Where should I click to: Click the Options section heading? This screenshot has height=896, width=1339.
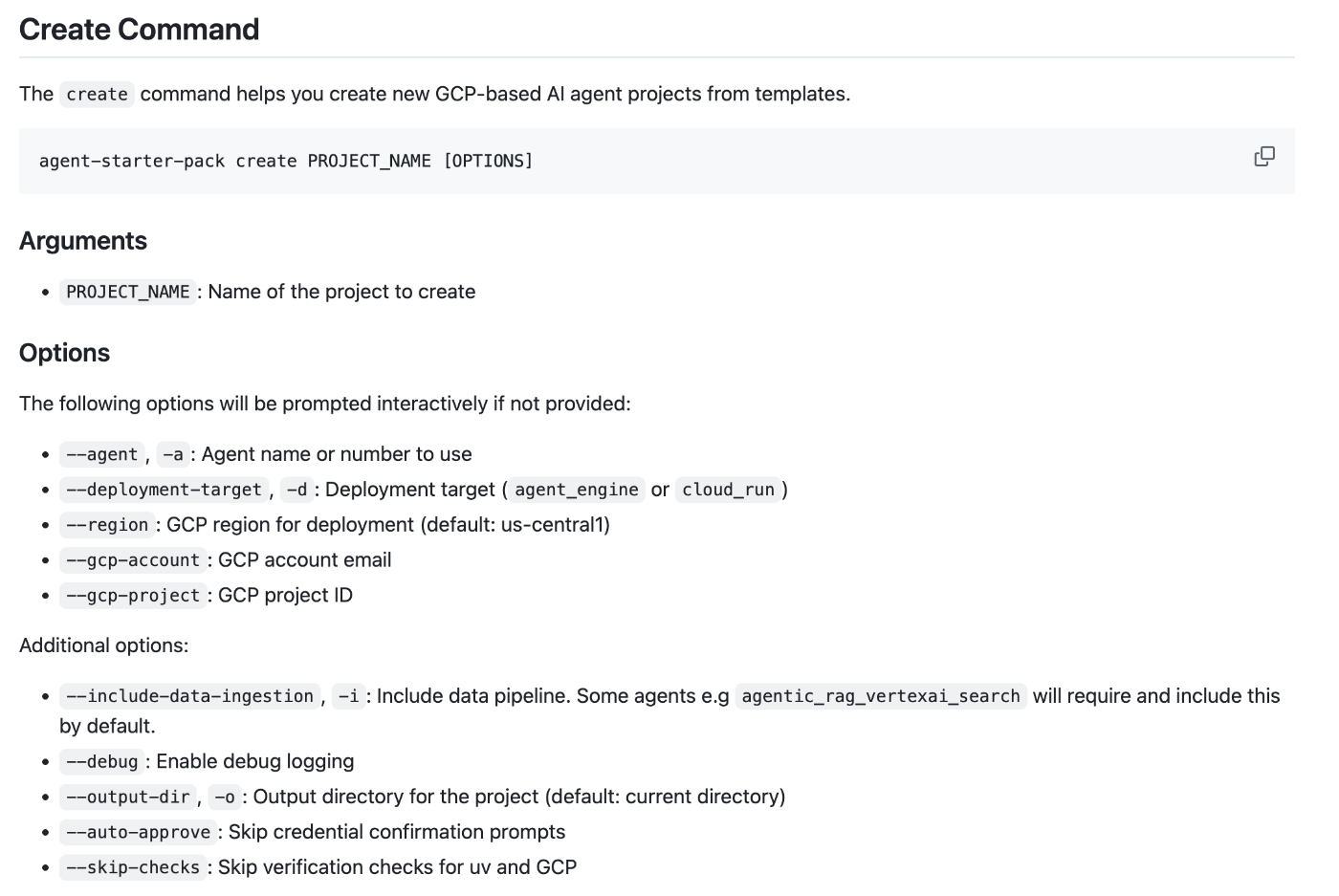click(64, 353)
